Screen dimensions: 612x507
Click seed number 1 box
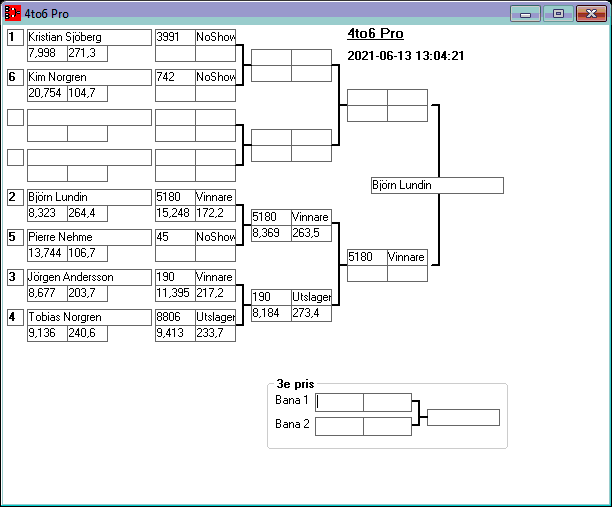15,37
